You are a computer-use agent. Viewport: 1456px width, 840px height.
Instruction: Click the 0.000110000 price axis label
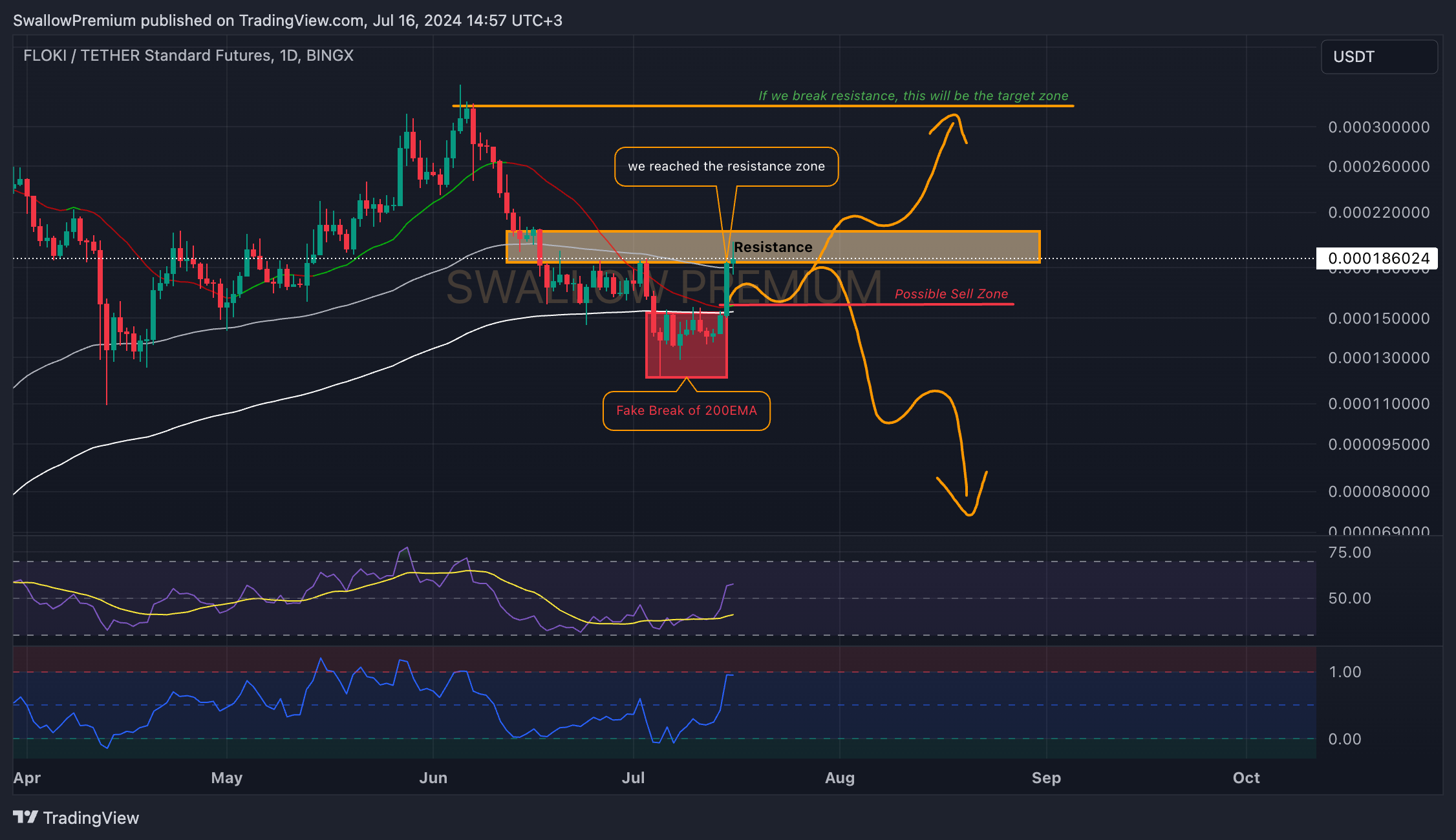pyautogui.click(x=1379, y=404)
